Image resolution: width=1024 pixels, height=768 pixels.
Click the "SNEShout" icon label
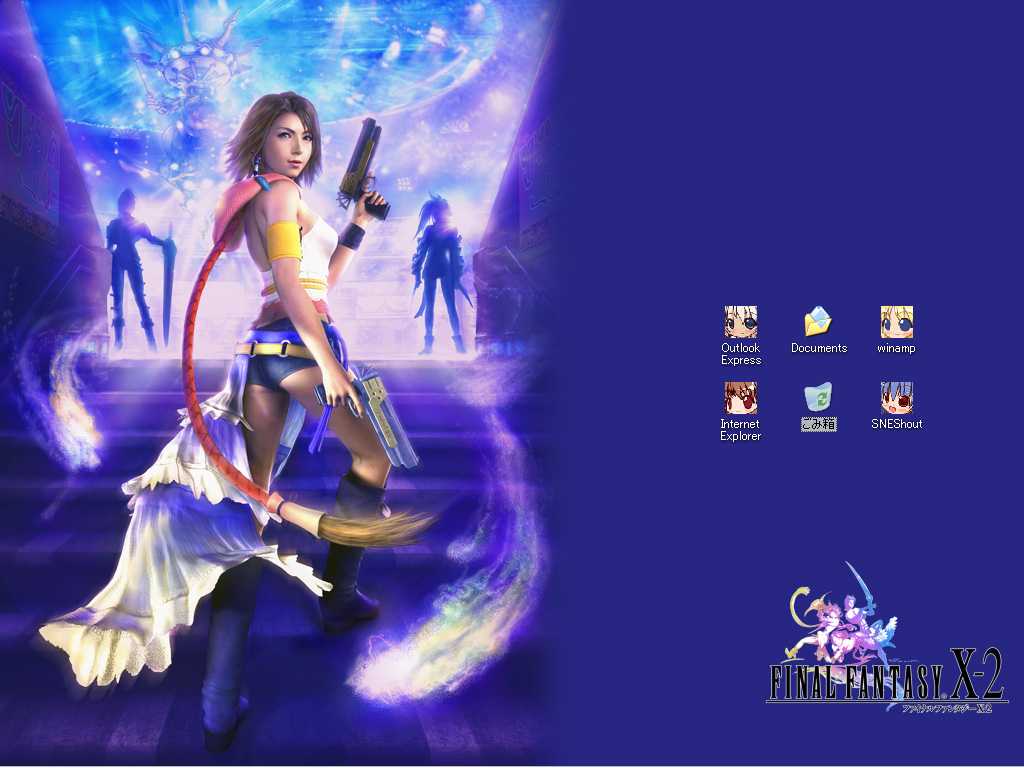(x=897, y=424)
